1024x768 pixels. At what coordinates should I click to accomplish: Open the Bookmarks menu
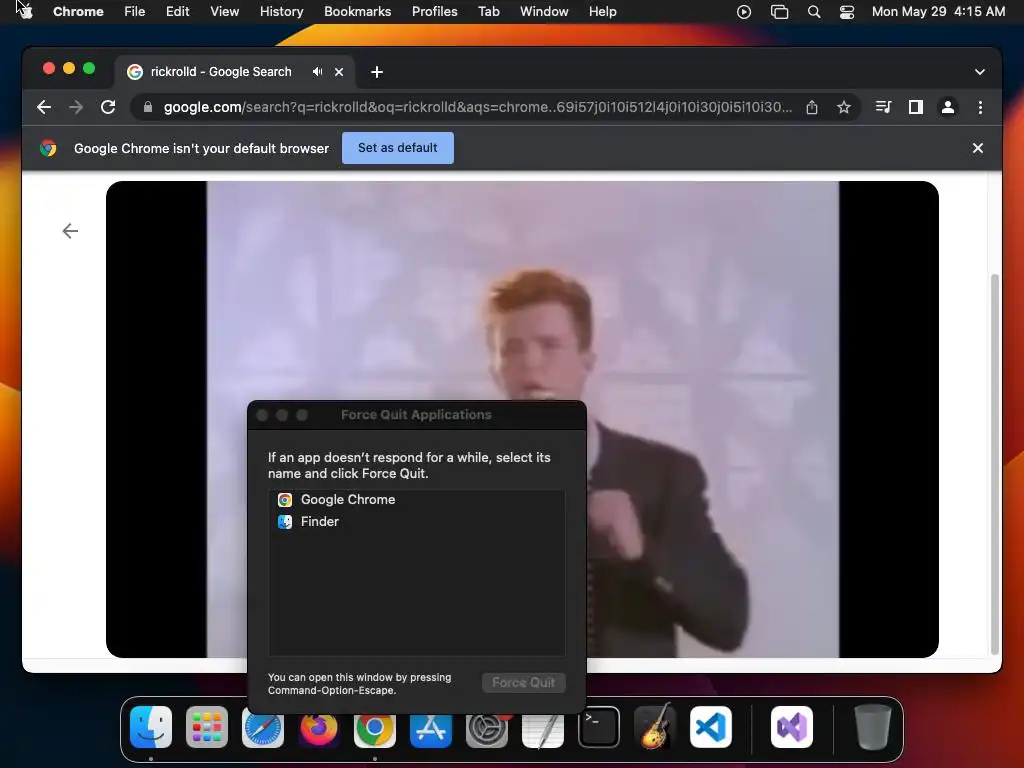coord(357,11)
